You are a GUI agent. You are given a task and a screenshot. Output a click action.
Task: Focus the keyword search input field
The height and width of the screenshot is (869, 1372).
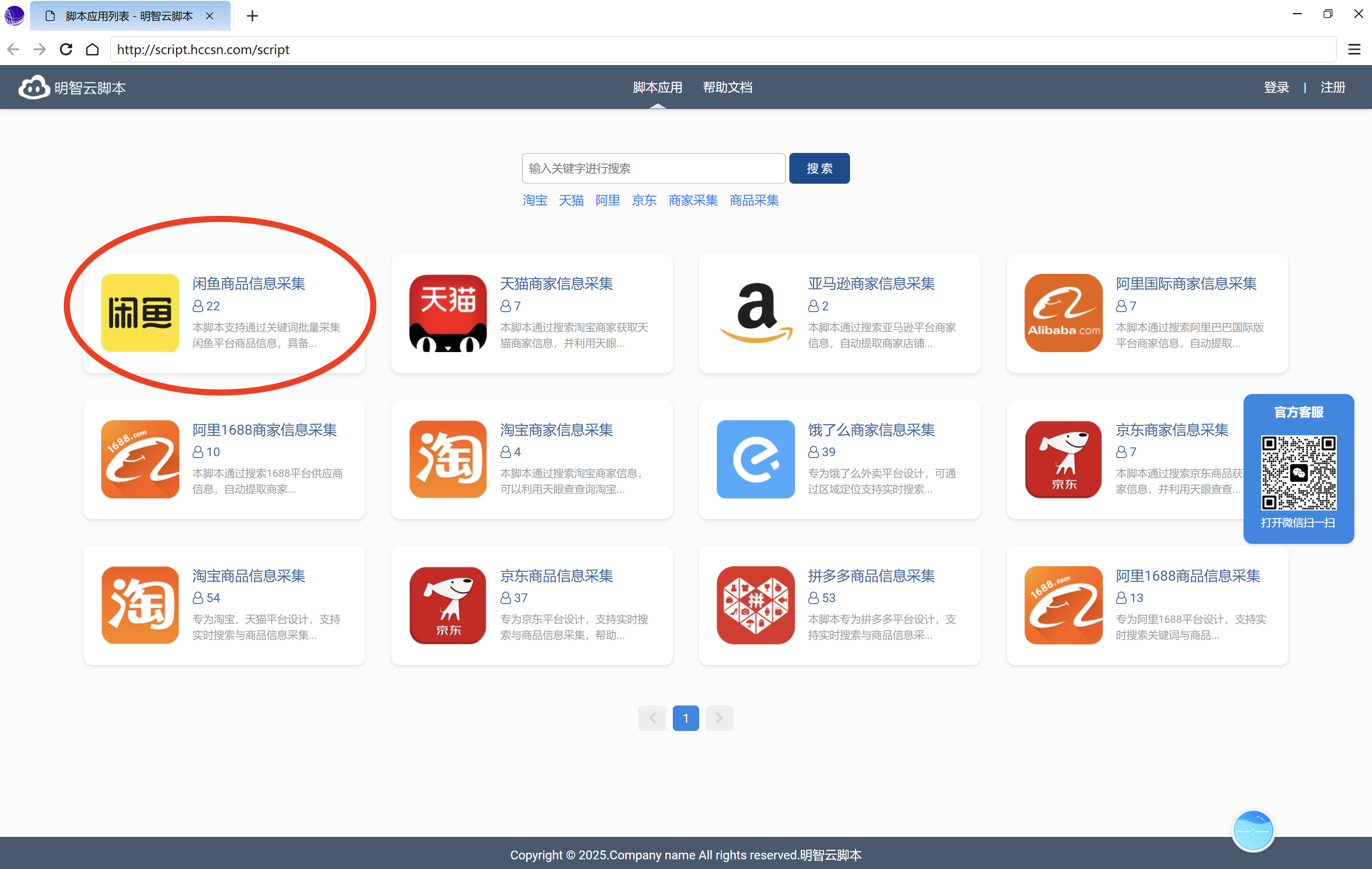(653, 168)
